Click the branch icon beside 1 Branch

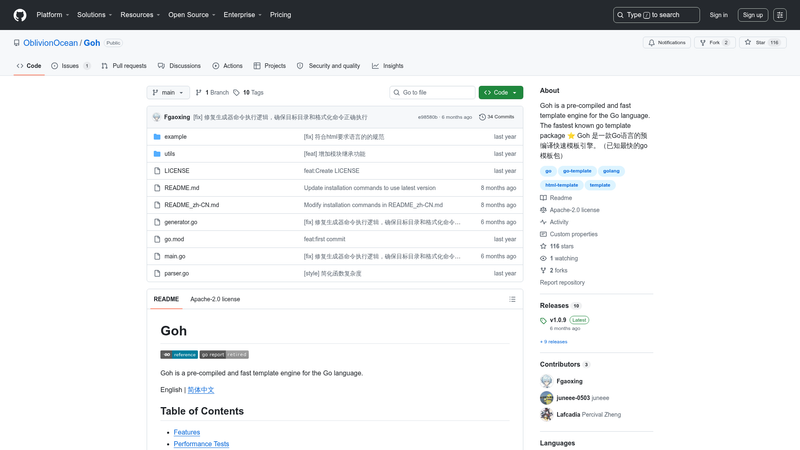tap(198, 92)
